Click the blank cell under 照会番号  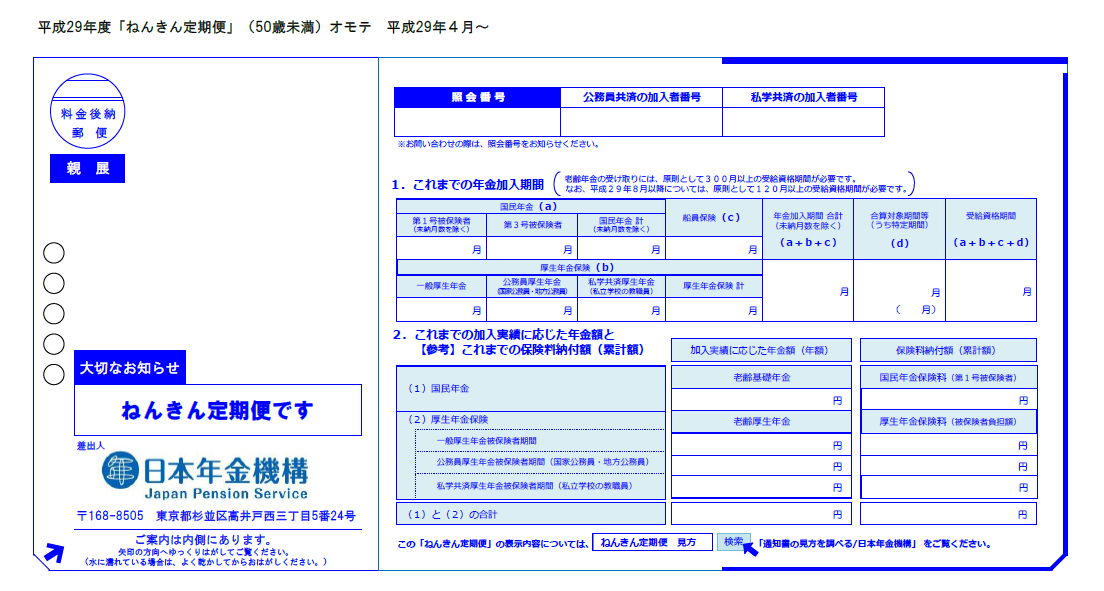pyautogui.click(x=477, y=122)
